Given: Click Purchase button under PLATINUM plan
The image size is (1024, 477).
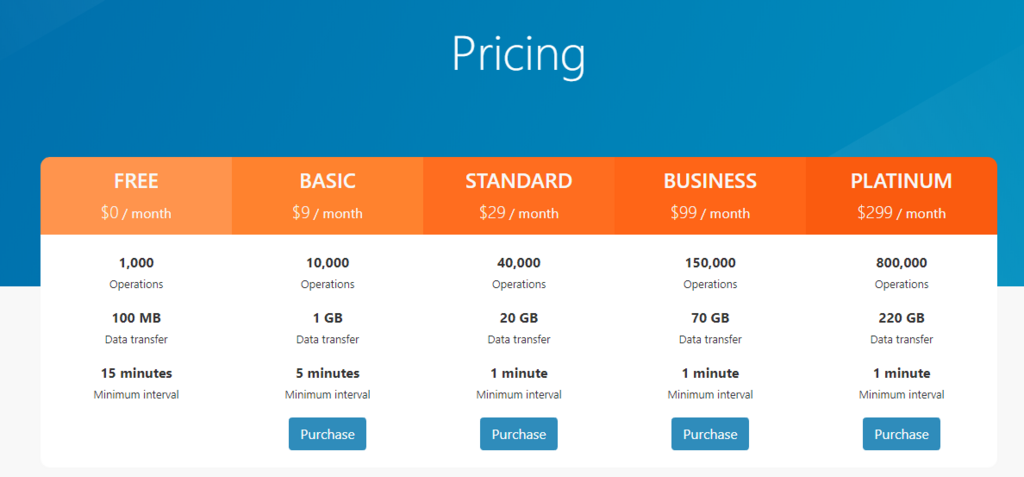Looking at the screenshot, I should pyautogui.click(x=901, y=434).
